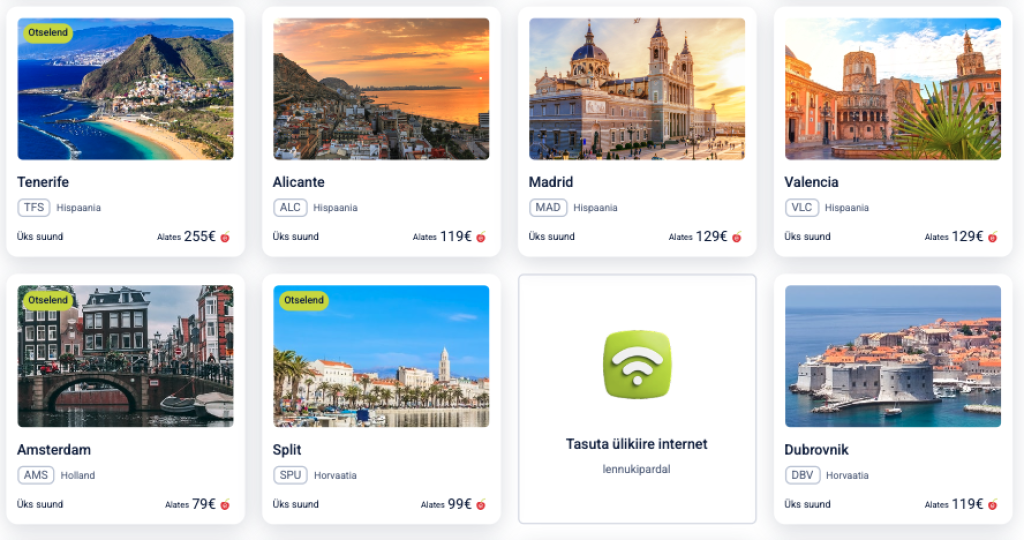Screen dimensions: 1024x540
Task: Select the TFS airport code badge
Action: [x=34, y=208]
